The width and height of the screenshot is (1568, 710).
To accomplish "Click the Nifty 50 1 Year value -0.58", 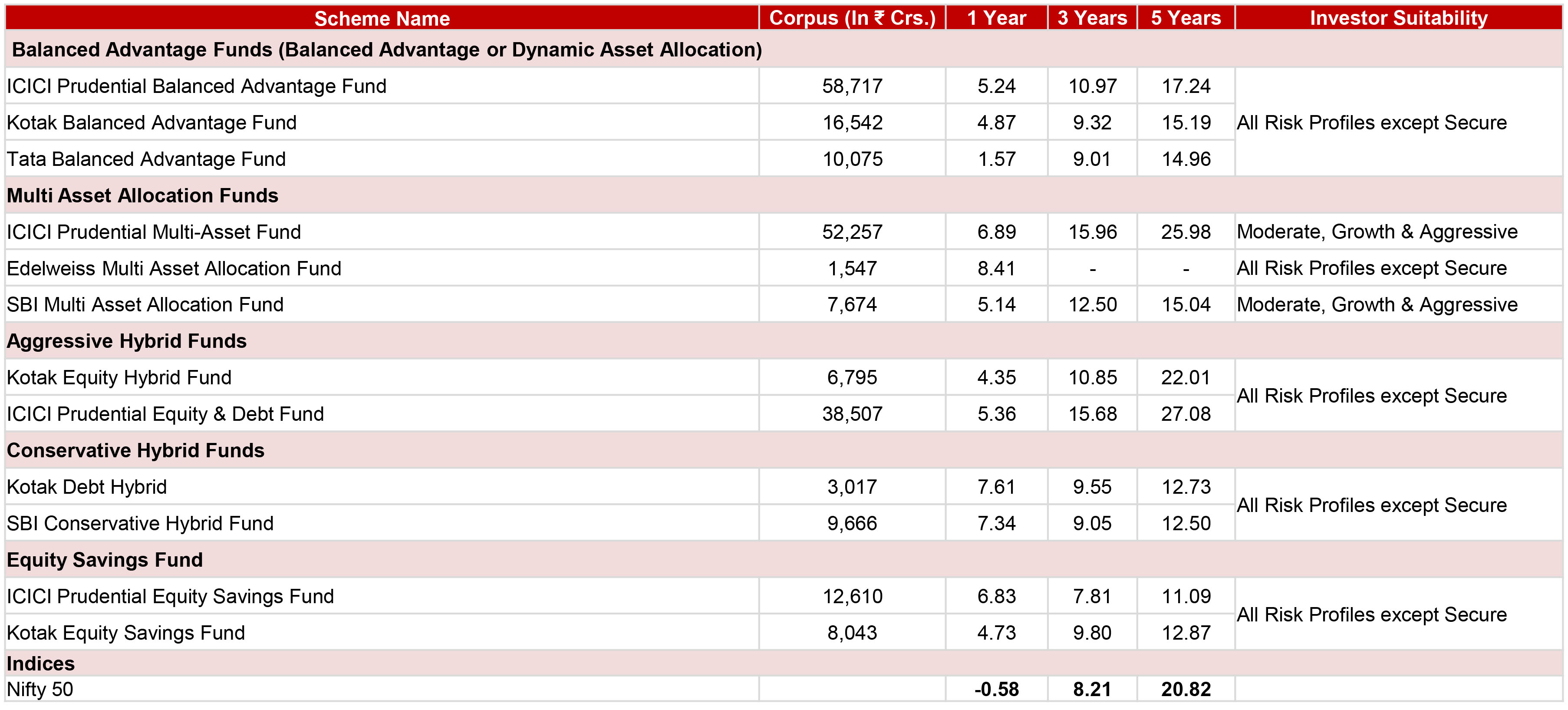I will pos(996,689).
